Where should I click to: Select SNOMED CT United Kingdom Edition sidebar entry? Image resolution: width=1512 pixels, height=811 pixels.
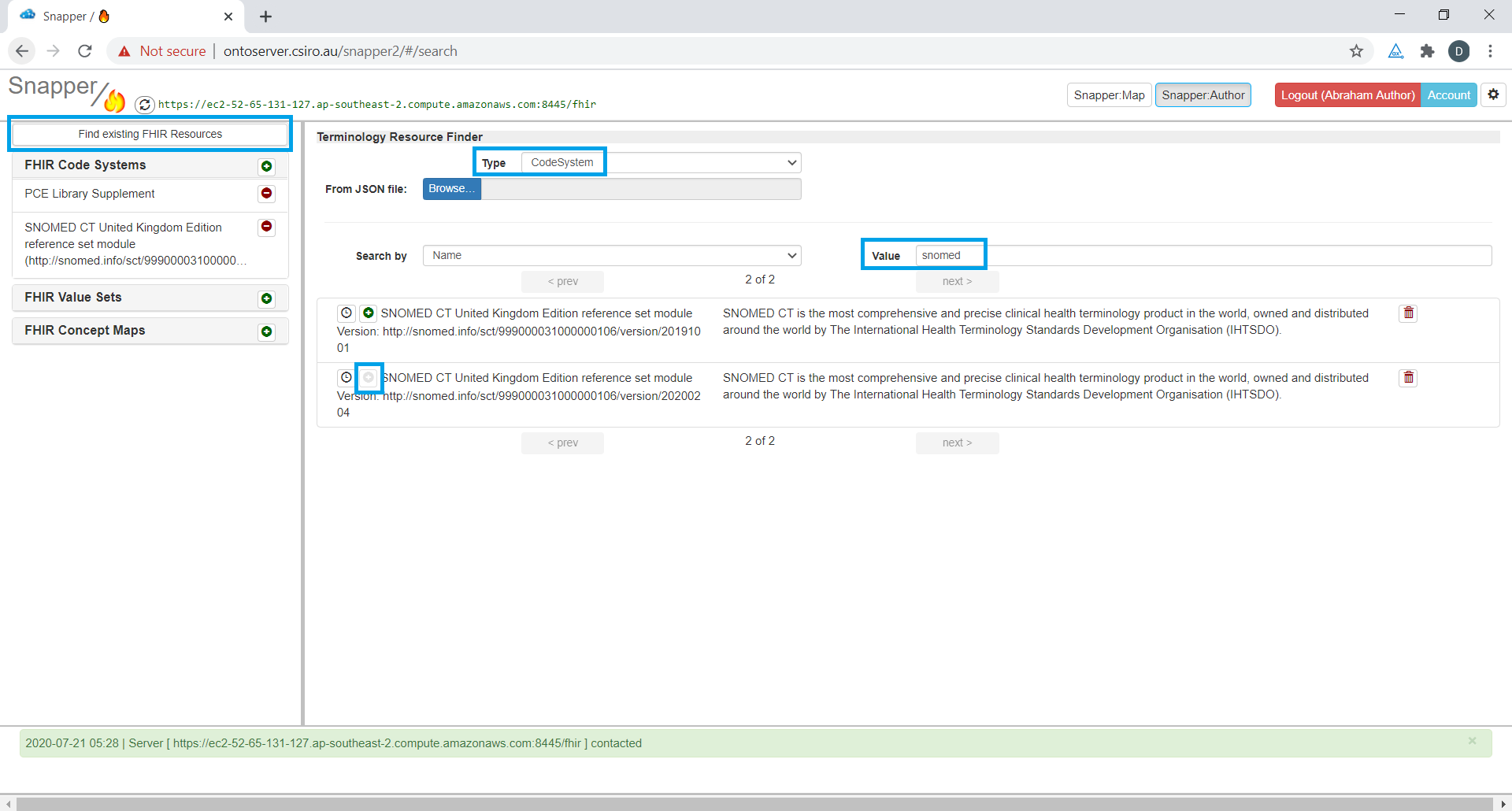[x=135, y=244]
